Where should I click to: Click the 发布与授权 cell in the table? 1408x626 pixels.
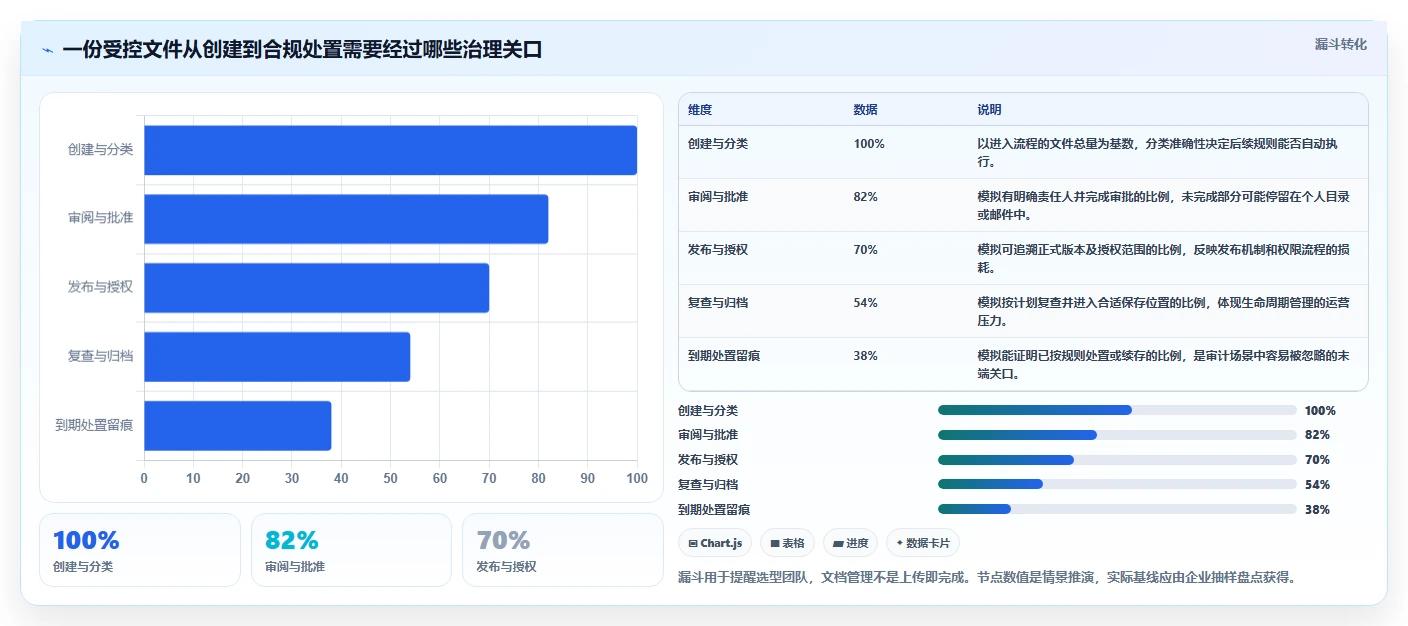tap(718, 250)
